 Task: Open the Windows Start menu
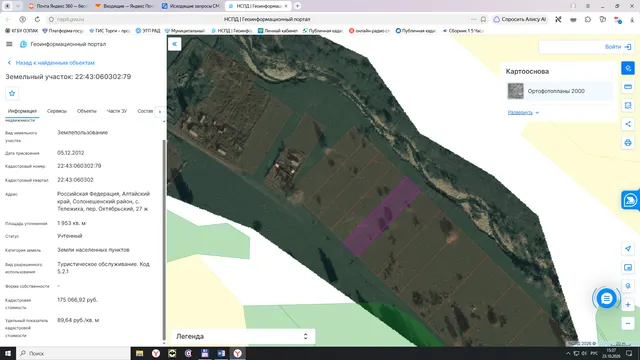[x=8, y=353]
